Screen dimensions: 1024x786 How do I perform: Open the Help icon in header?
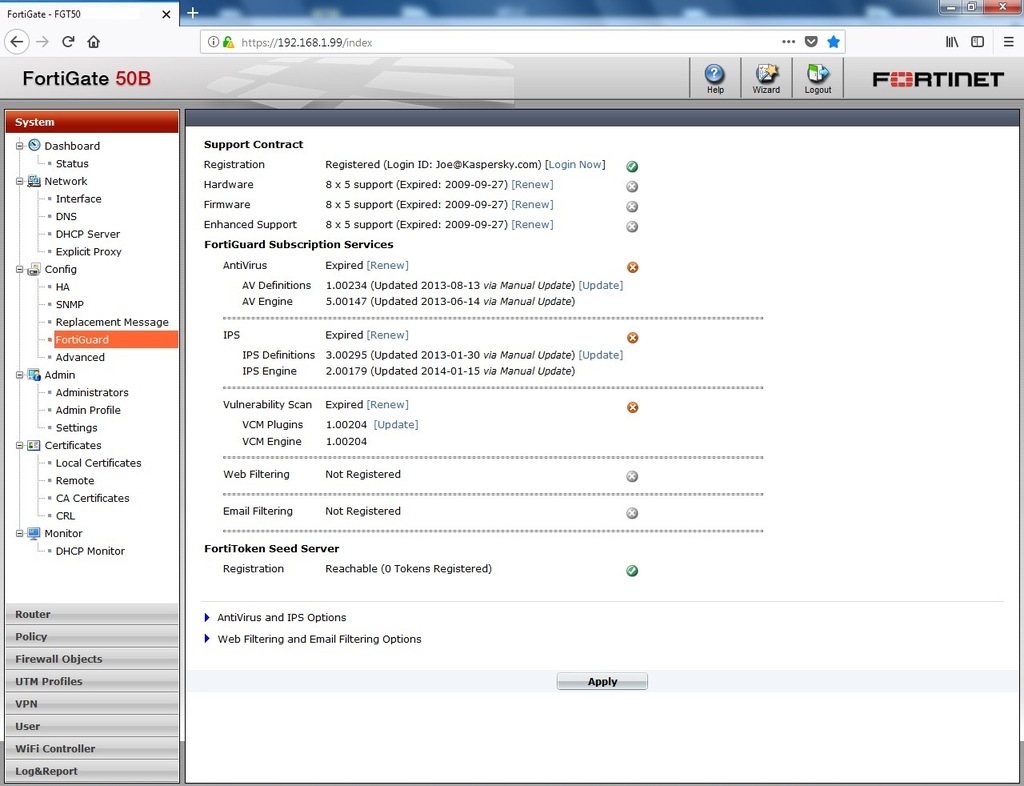714,78
